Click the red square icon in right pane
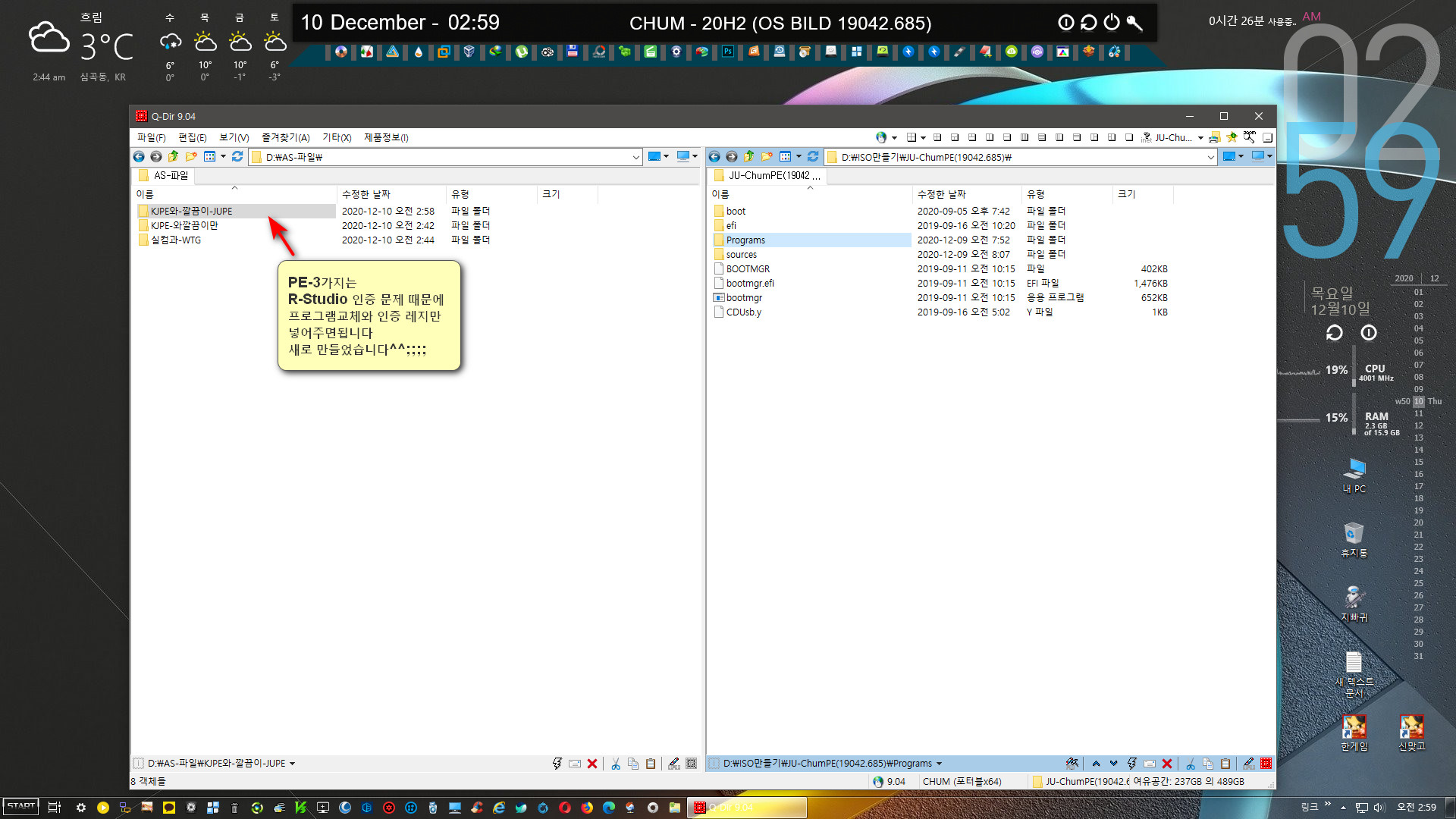Screen dimensions: 1456x819 tap(1266, 764)
